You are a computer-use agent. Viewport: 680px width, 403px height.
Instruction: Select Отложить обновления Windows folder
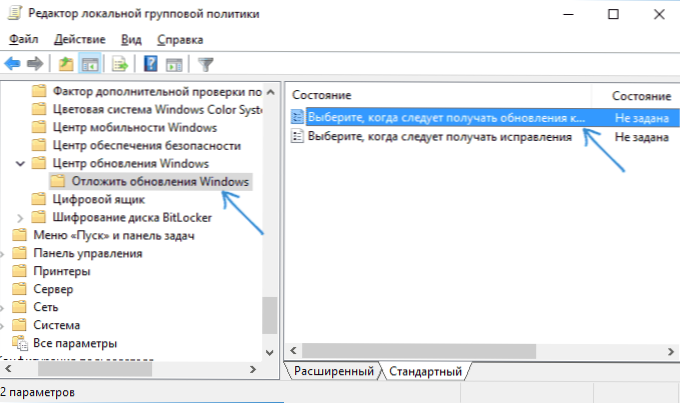click(x=160, y=181)
